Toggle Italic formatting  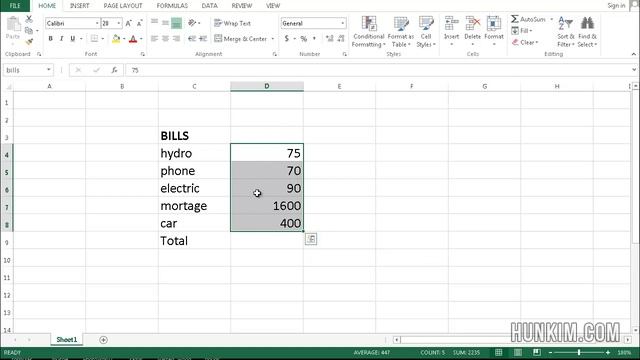point(61,39)
